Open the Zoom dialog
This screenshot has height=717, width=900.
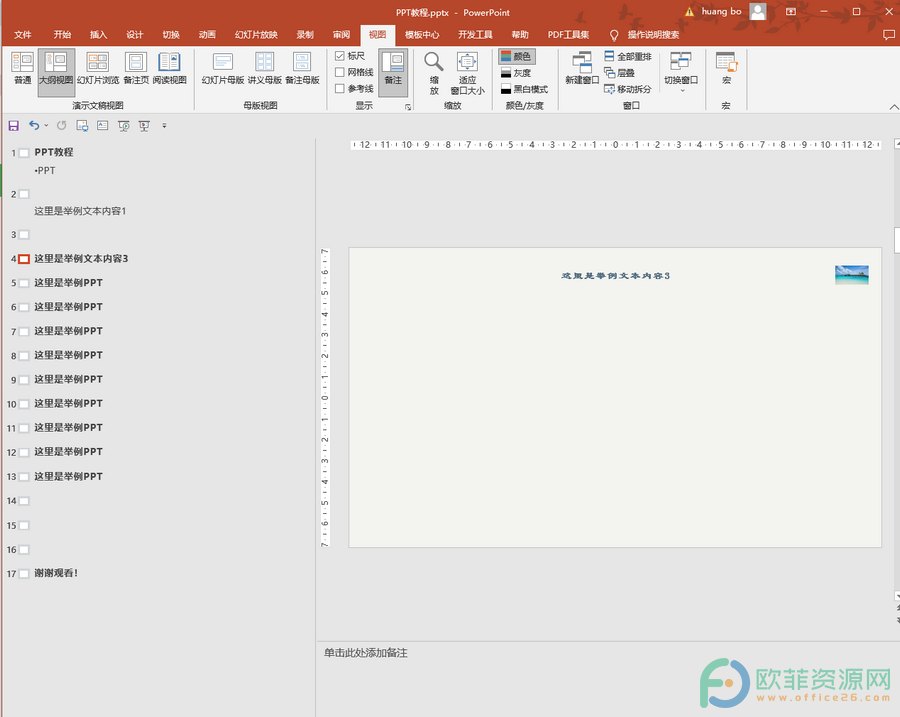click(x=434, y=73)
